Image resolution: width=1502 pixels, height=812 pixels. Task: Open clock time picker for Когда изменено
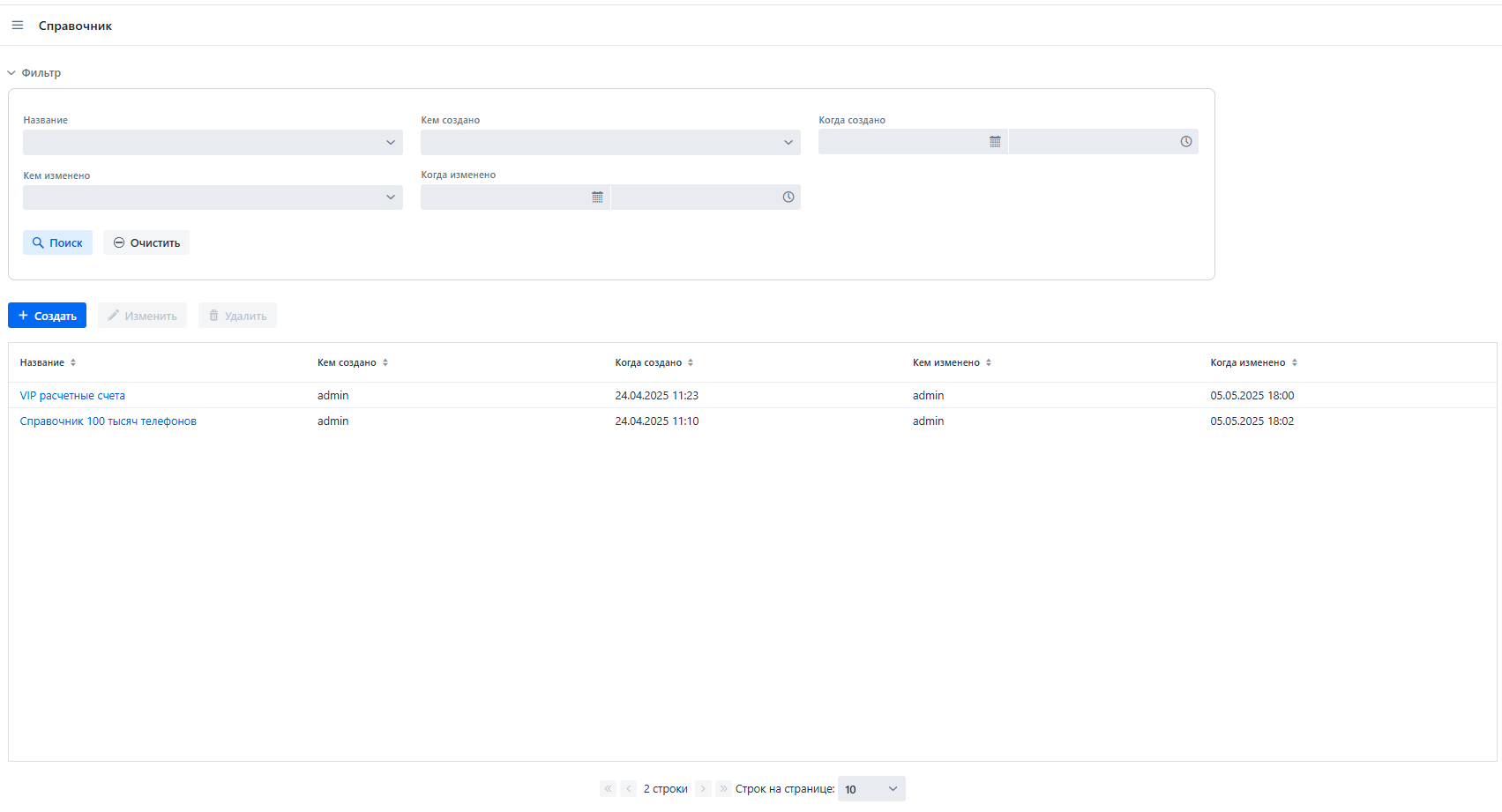(x=788, y=197)
